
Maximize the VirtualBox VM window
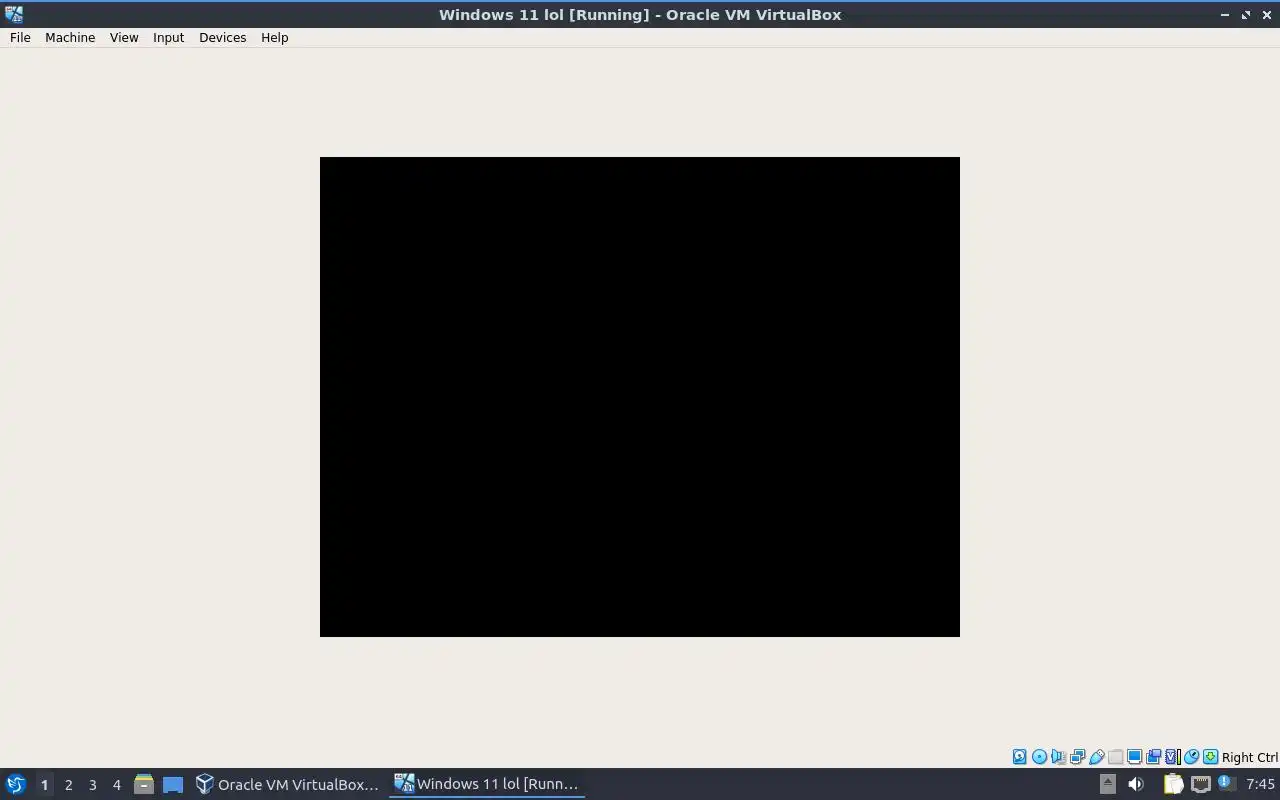pos(1246,15)
